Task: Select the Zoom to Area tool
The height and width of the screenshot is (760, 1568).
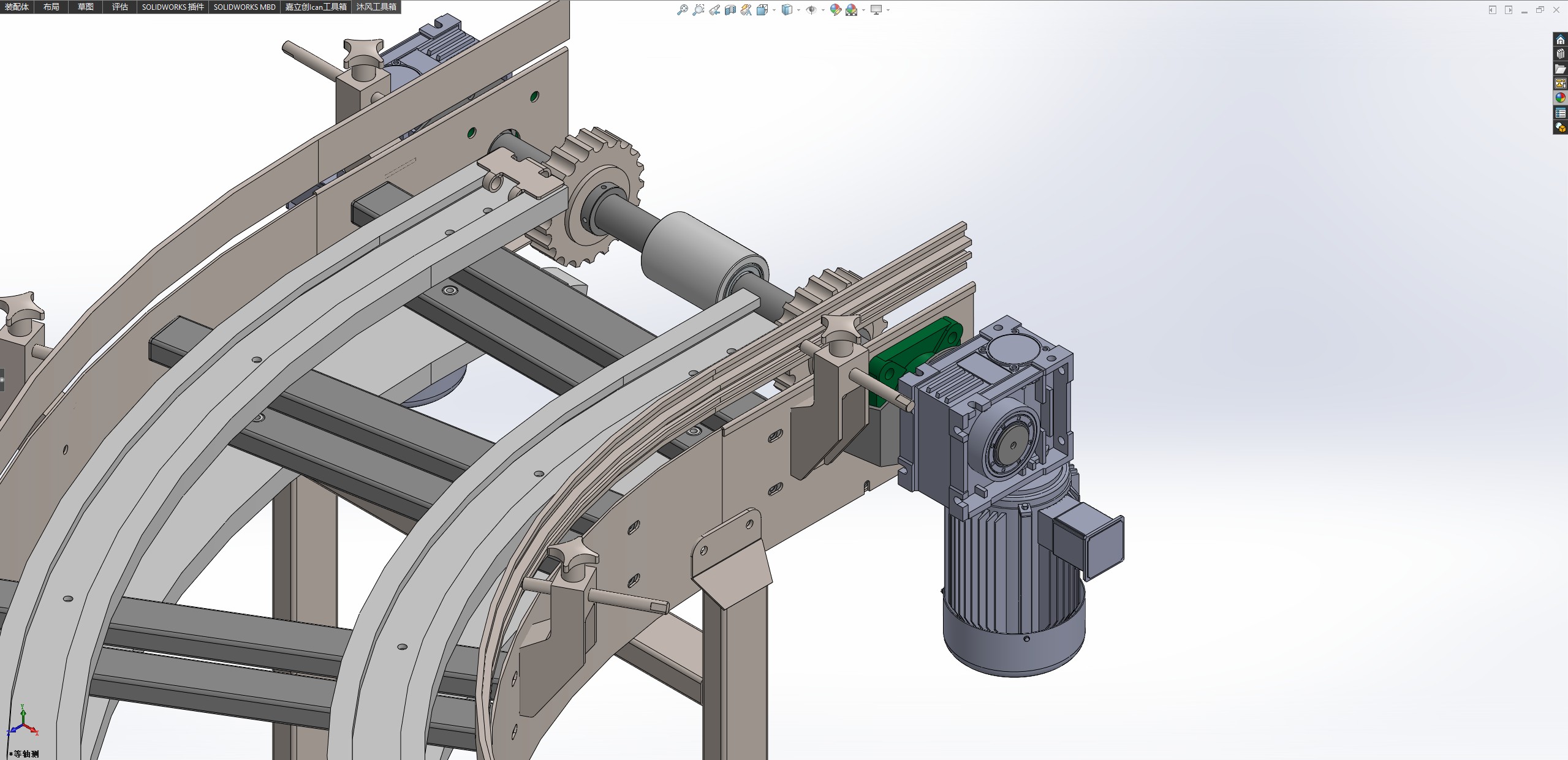Action: pyautogui.click(x=698, y=10)
